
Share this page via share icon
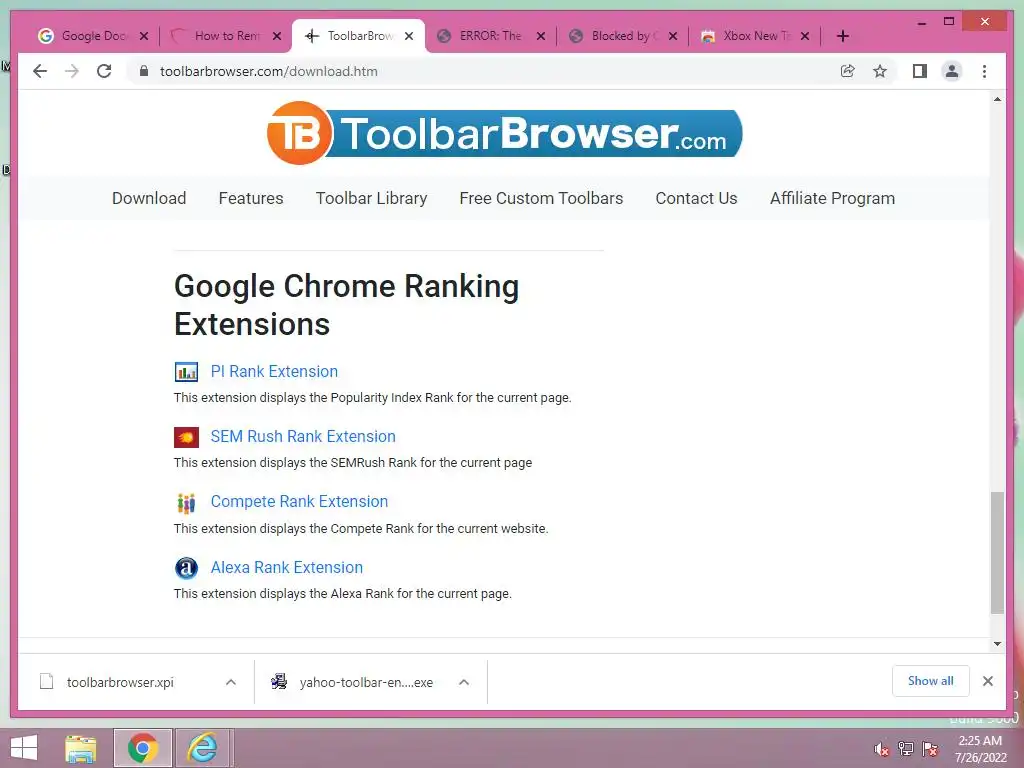(x=848, y=71)
